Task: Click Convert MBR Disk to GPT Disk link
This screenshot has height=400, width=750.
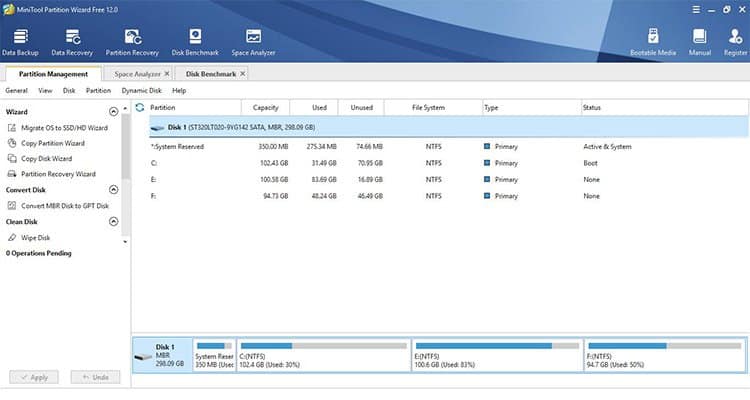Action: click(65, 206)
